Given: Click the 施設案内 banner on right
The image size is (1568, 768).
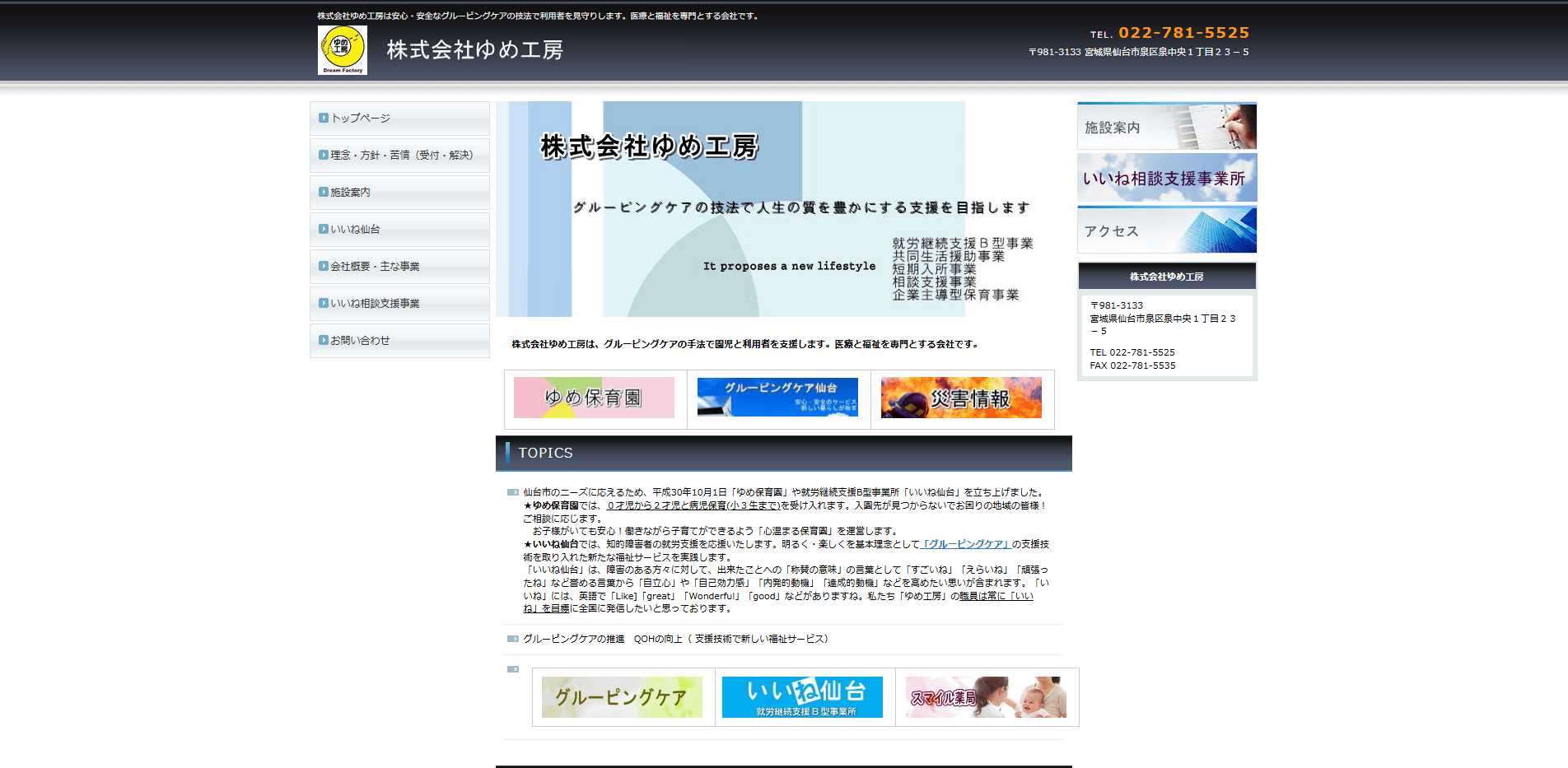Looking at the screenshot, I should (x=1167, y=126).
